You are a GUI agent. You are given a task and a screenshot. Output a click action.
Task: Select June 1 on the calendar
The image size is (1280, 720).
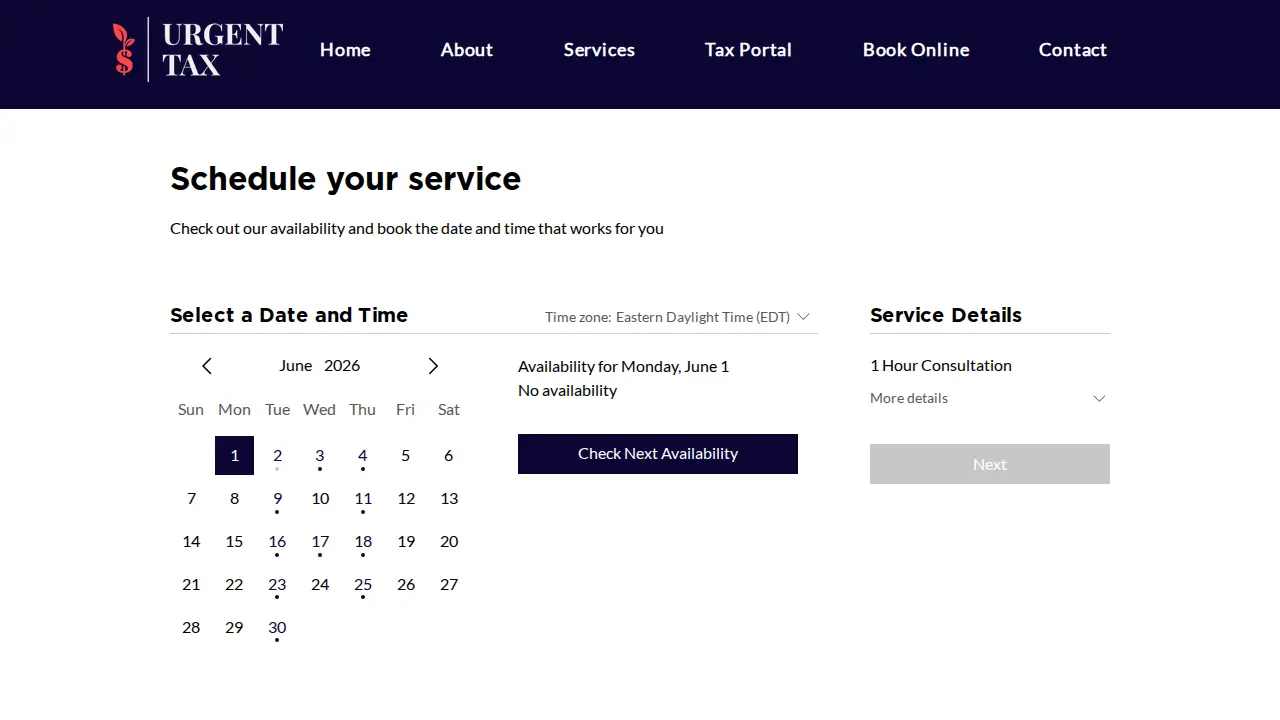[234, 455]
